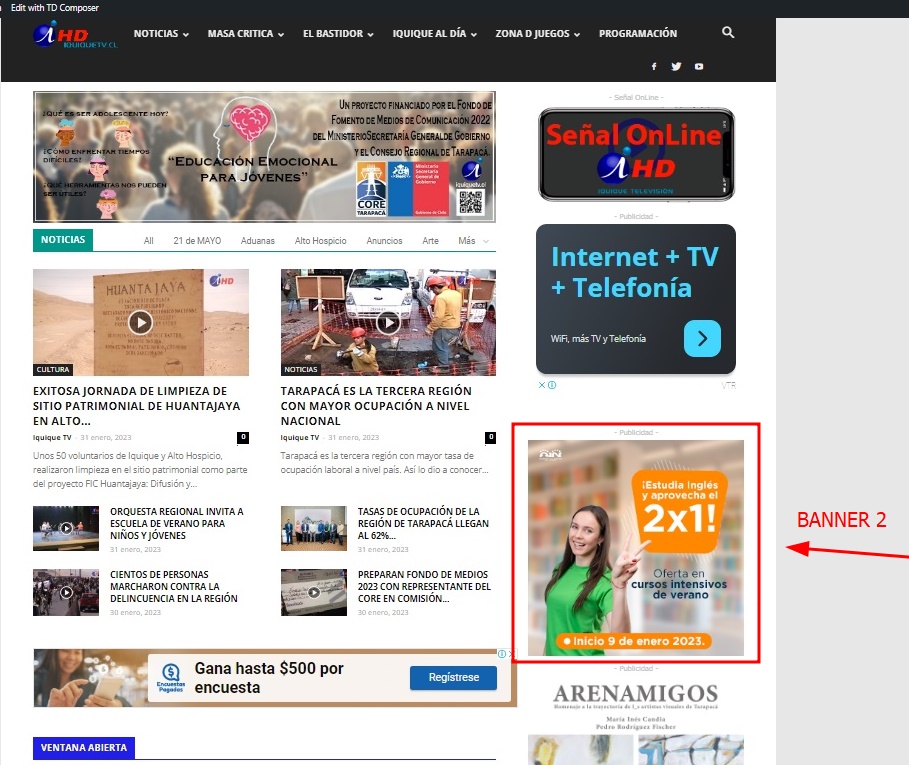Expand the Masa Critica dropdown menu
This screenshot has width=909, height=765.
[245, 34]
